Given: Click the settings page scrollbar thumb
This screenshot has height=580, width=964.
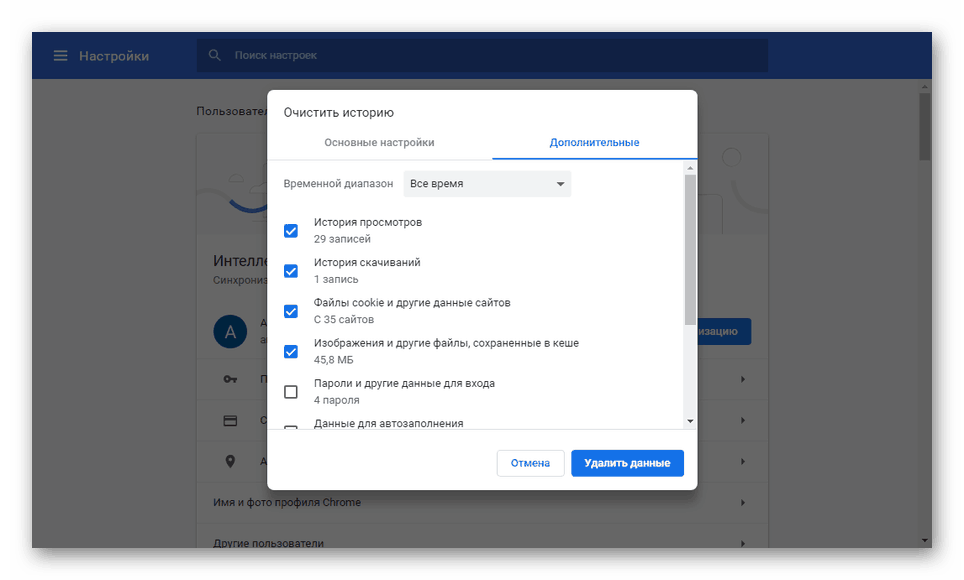Looking at the screenshot, I should pos(925,126).
